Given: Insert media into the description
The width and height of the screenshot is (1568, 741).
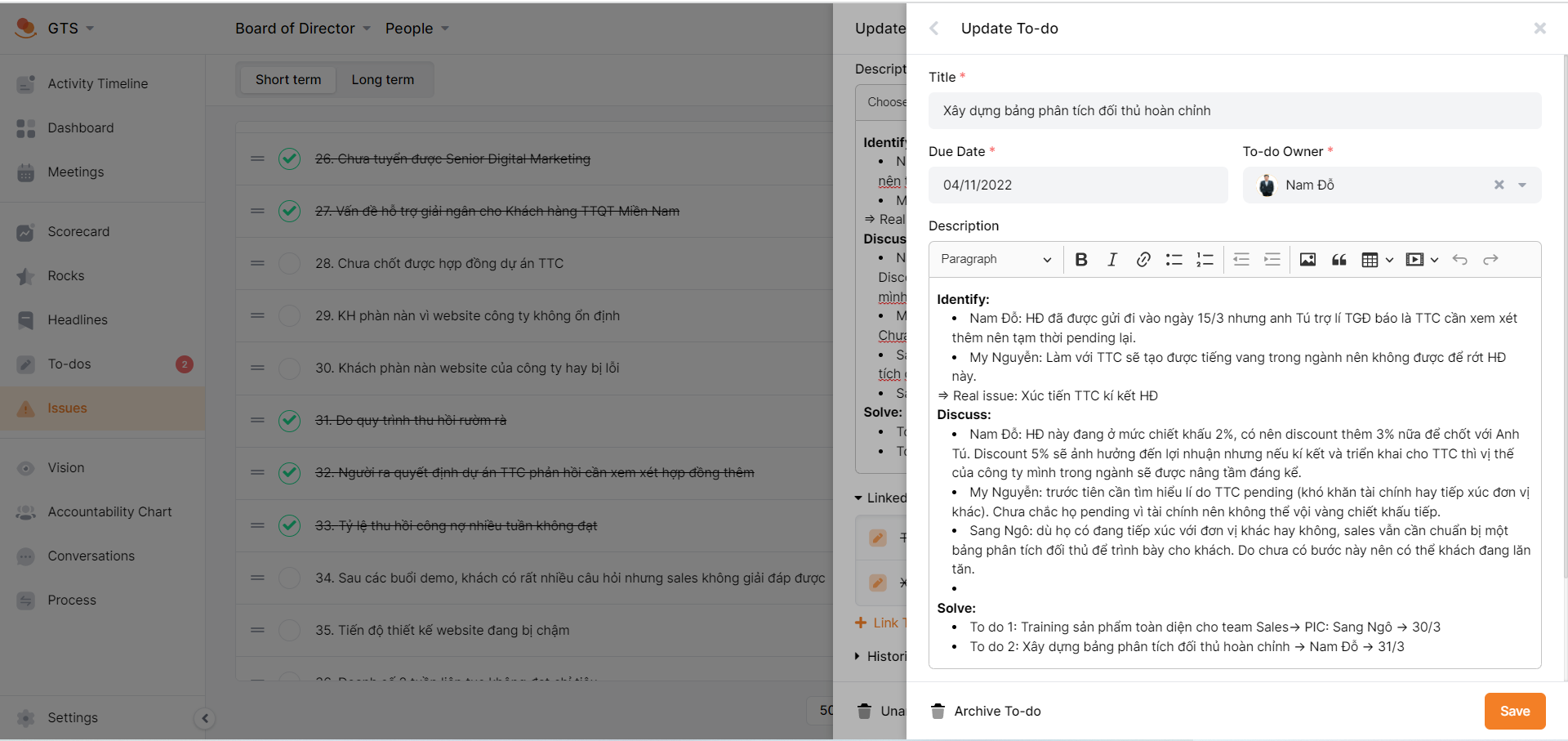Looking at the screenshot, I should [1414, 260].
